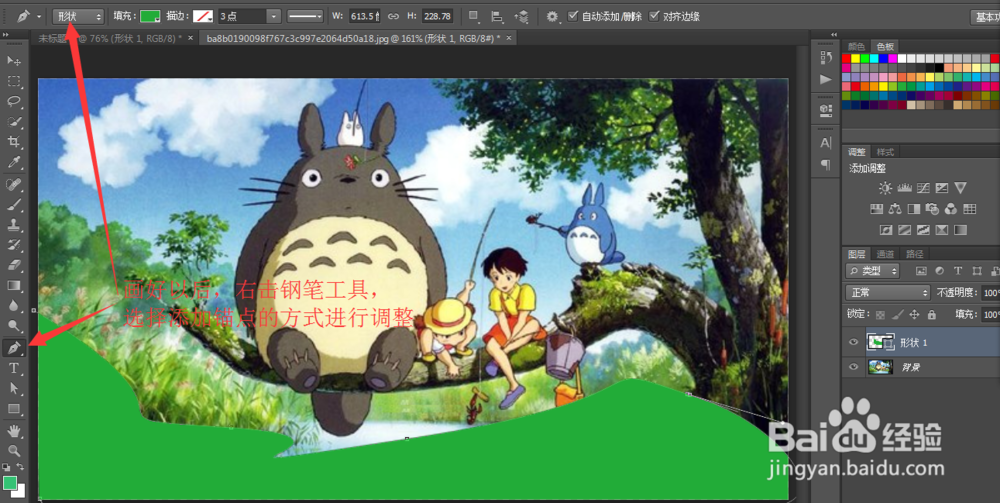Image resolution: width=1000 pixels, height=503 pixels.
Task: Add a Color Balance adjustment
Action: [x=895, y=208]
